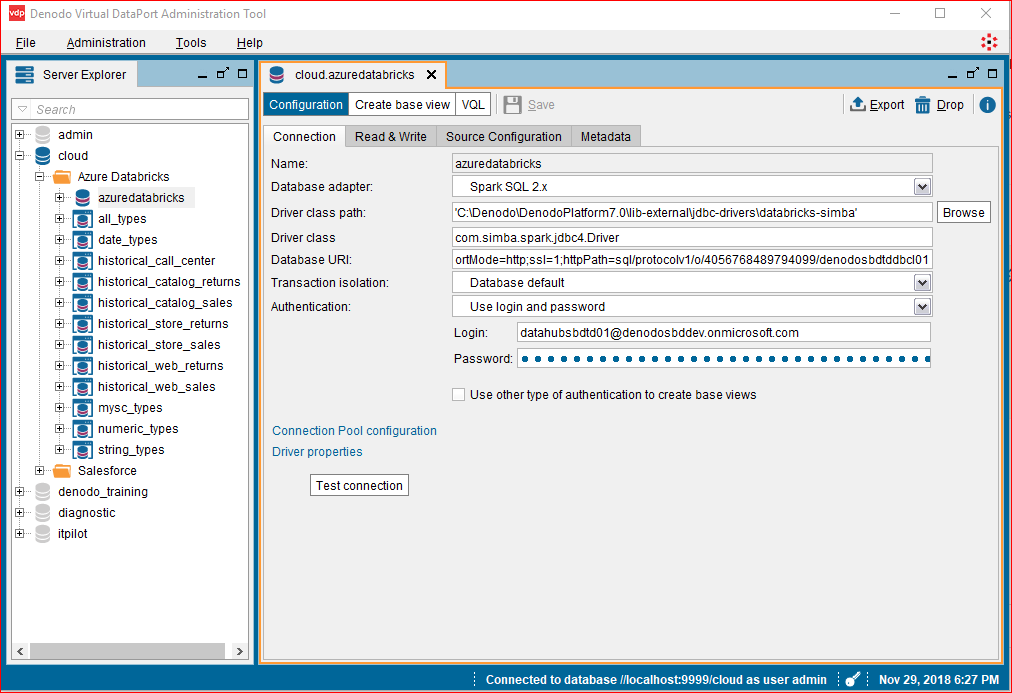The width and height of the screenshot is (1012, 693).
Task: Click the scroll right arrow in Server Explorer
Action: click(x=239, y=651)
